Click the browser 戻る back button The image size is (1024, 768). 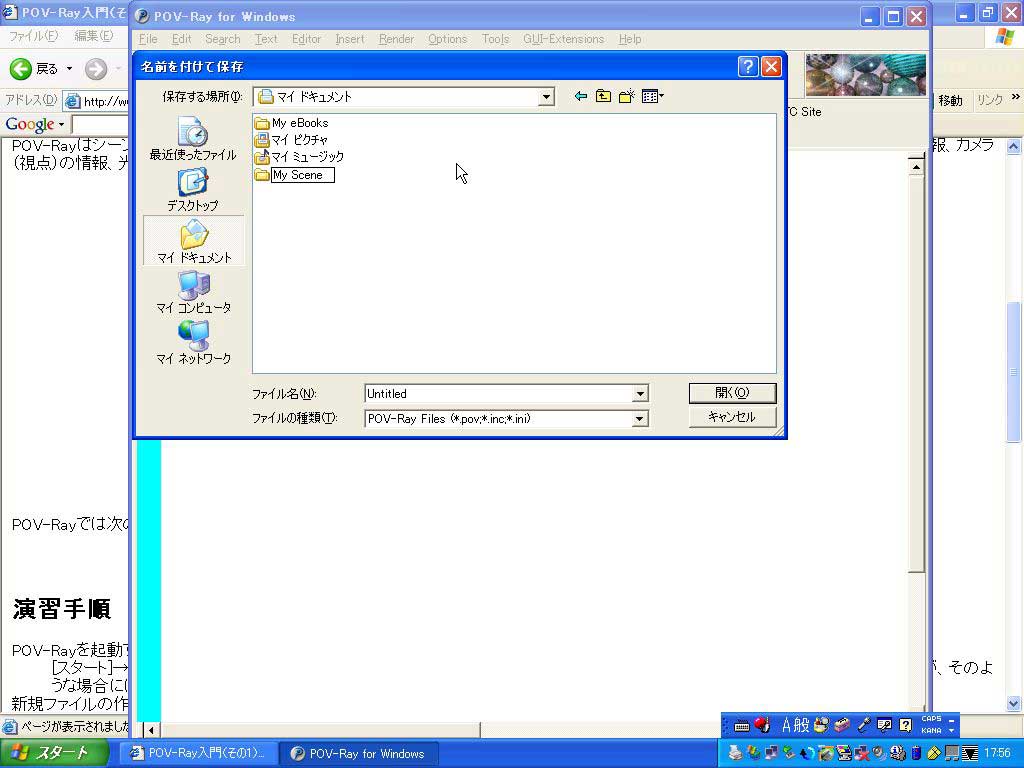pos(34,69)
